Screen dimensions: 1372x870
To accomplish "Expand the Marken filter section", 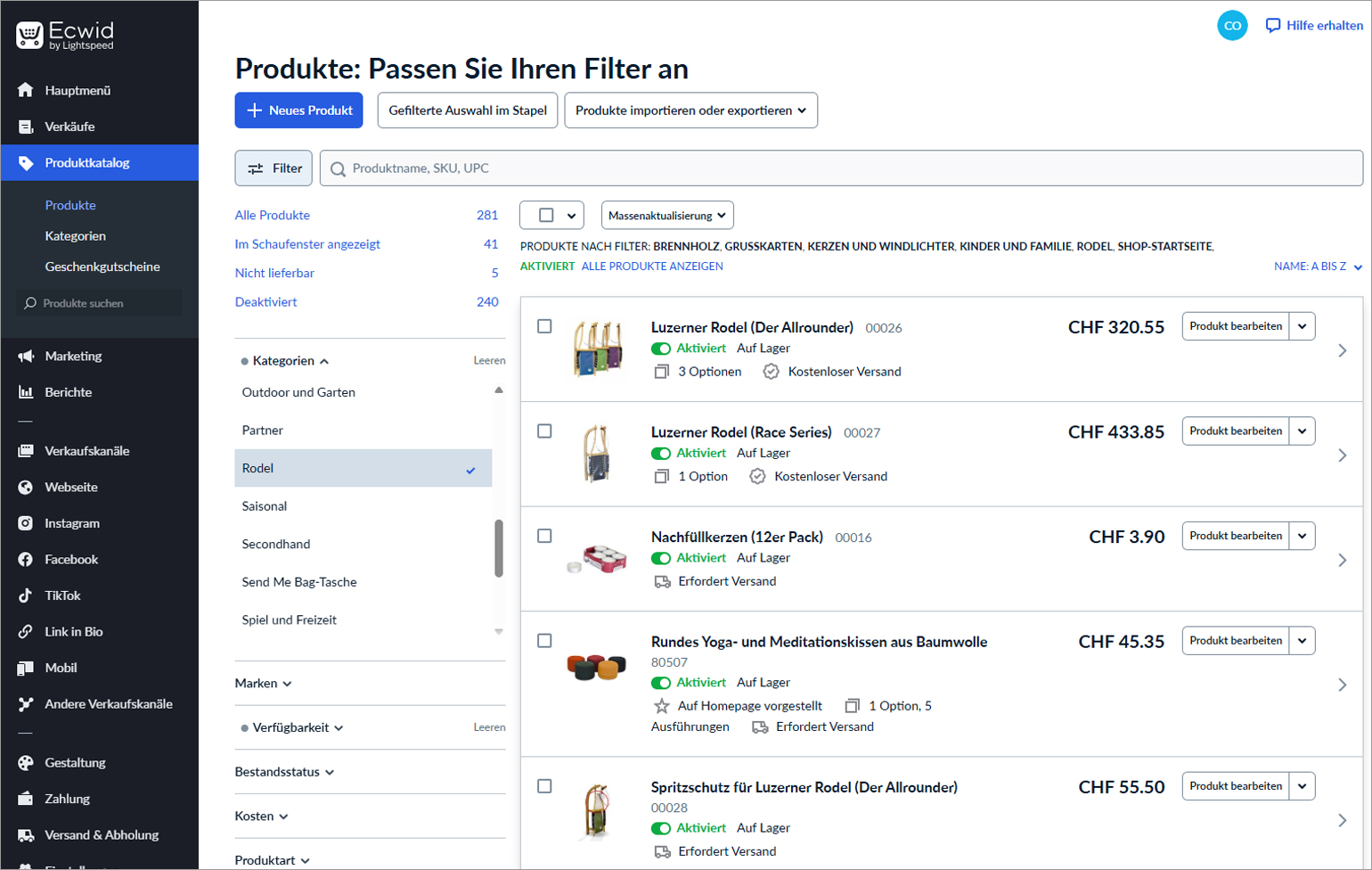I will [x=263, y=684].
